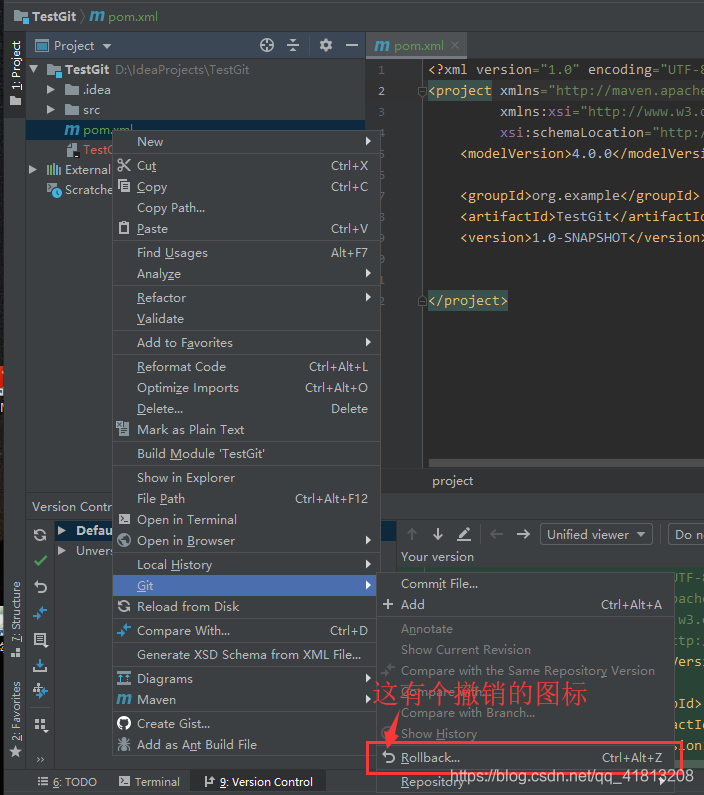Click the editor horizontal scrollbar

pyautogui.click(x=566, y=462)
